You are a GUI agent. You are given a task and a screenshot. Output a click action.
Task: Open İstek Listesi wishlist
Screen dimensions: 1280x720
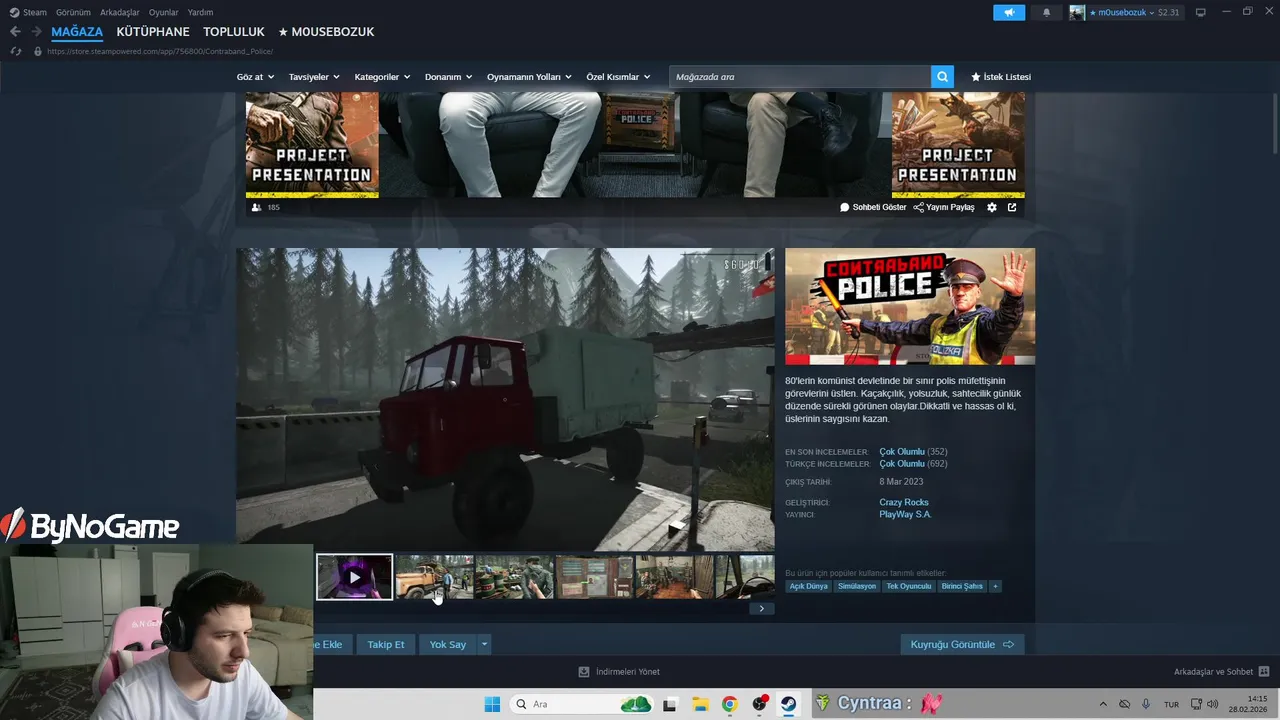(x=1001, y=77)
